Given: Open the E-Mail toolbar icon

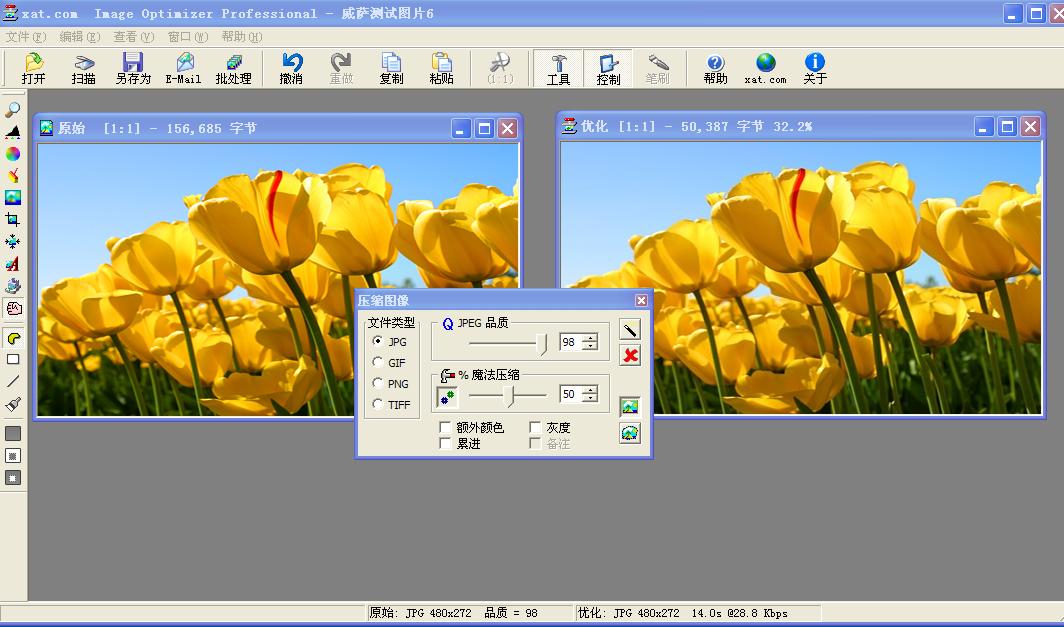Looking at the screenshot, I should [x=183, y=69].
